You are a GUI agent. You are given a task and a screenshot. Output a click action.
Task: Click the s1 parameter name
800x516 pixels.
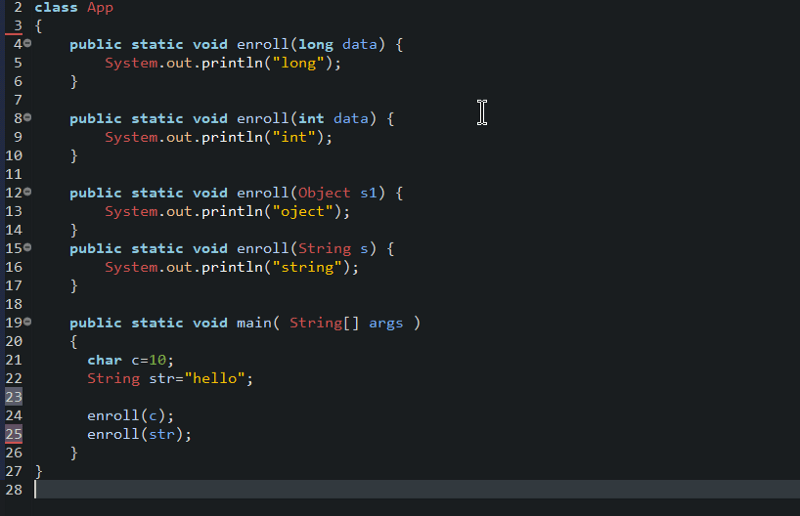[368, 193]
